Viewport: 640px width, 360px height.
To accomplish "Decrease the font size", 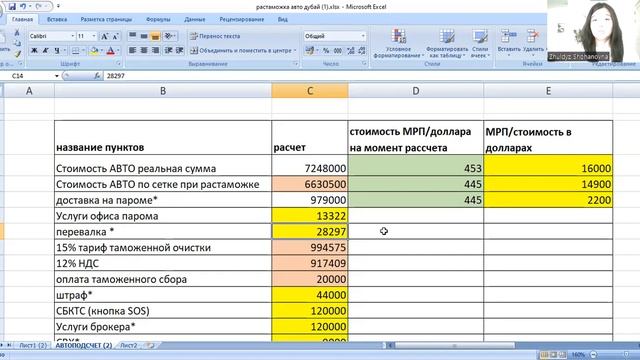I will (115, 36).
